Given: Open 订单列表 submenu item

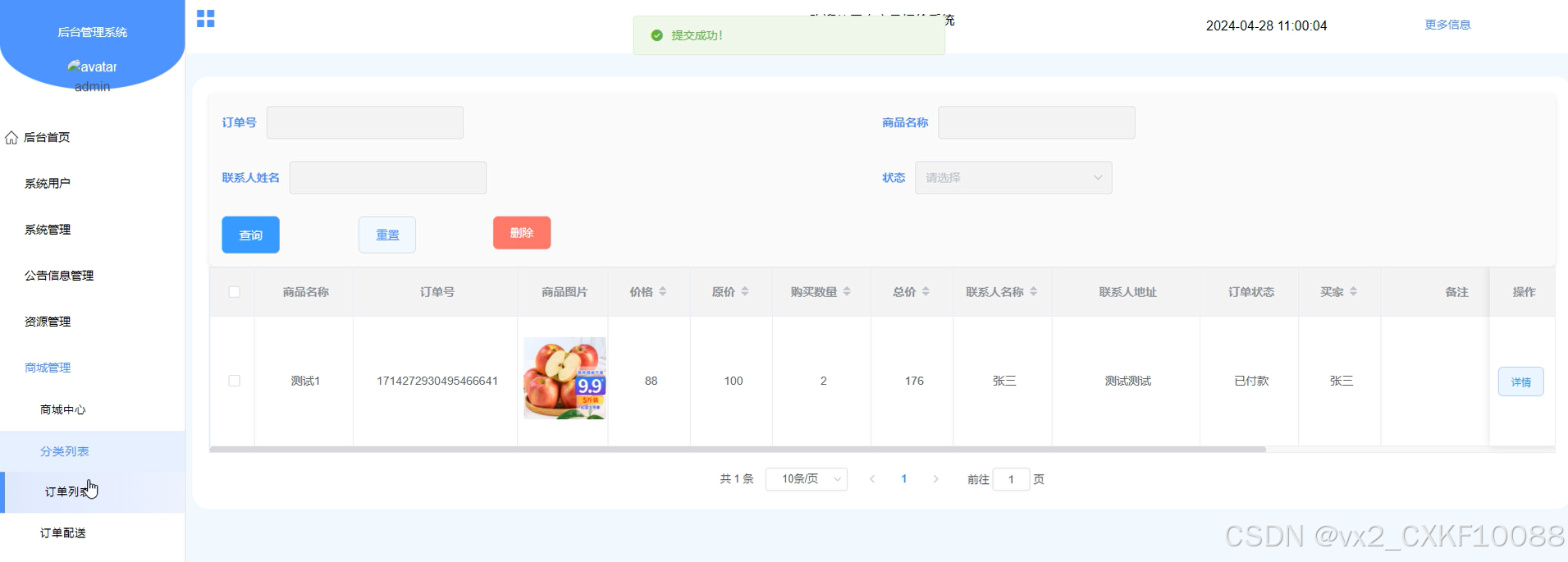Looking at the screenshot, I should tap(92, 491).
